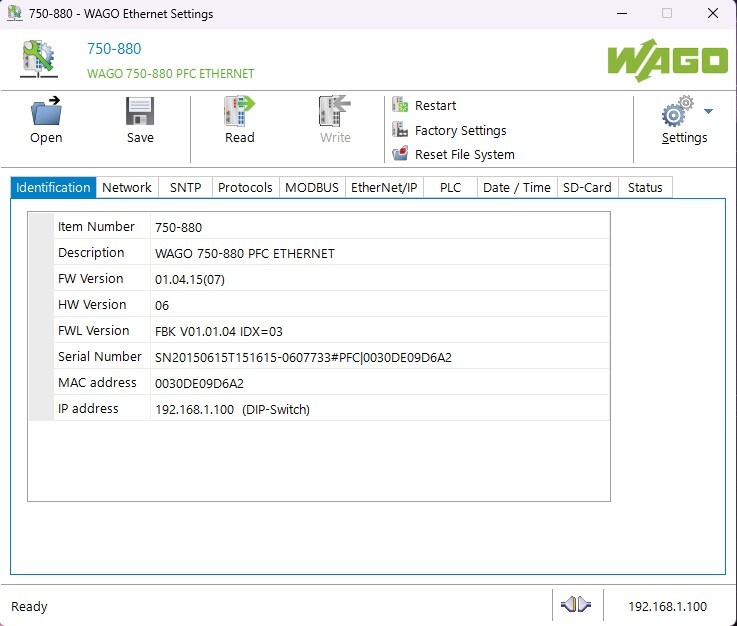The image size is (737, 626).
Task: Click the green WAGO logo
Action: (667, 60)
